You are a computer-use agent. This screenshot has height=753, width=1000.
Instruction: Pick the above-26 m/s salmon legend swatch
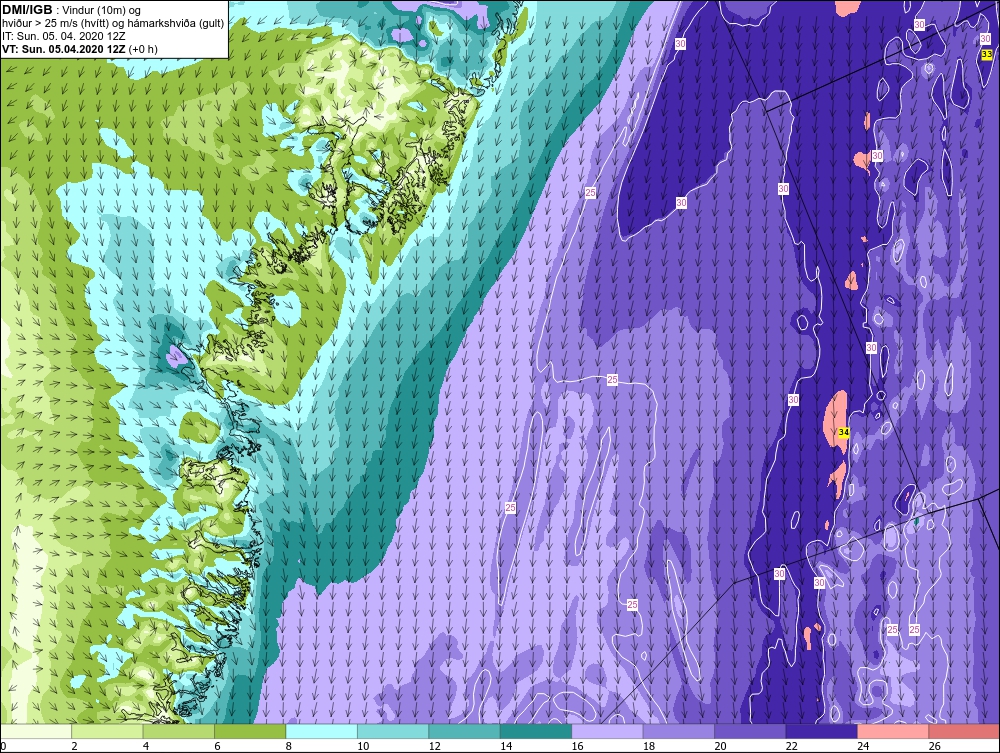click(964, 731)
